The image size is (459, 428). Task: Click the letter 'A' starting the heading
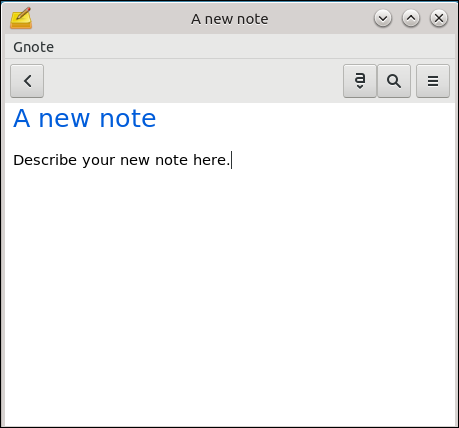click(x=22, y=118)
